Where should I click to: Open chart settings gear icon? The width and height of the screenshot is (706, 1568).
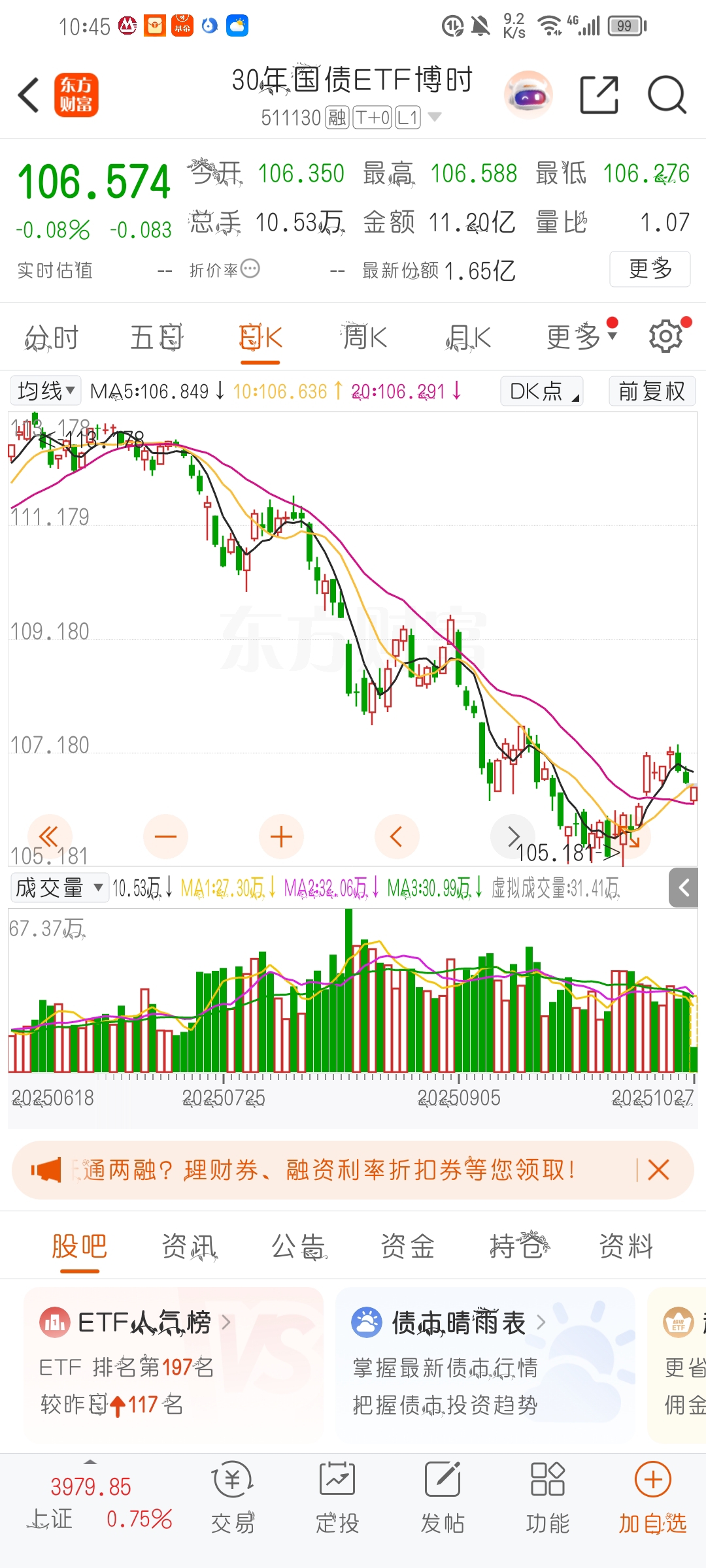coord(665,336)
